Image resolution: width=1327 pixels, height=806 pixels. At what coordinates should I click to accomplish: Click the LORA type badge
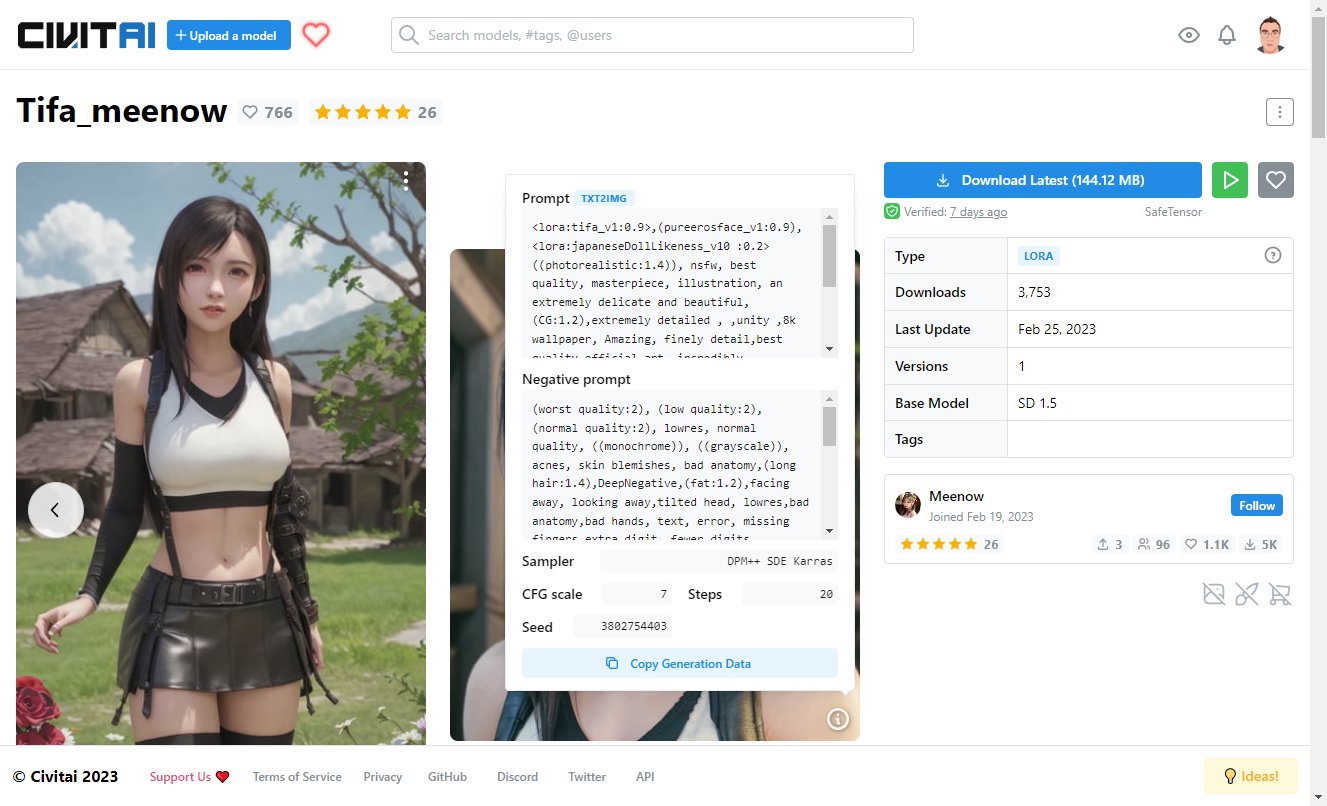1039,256
